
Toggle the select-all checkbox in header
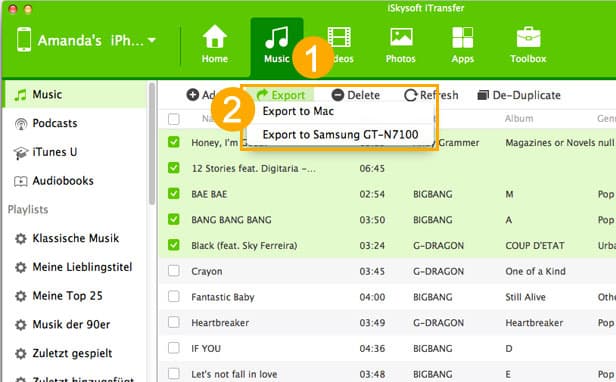tap(174, 119)
